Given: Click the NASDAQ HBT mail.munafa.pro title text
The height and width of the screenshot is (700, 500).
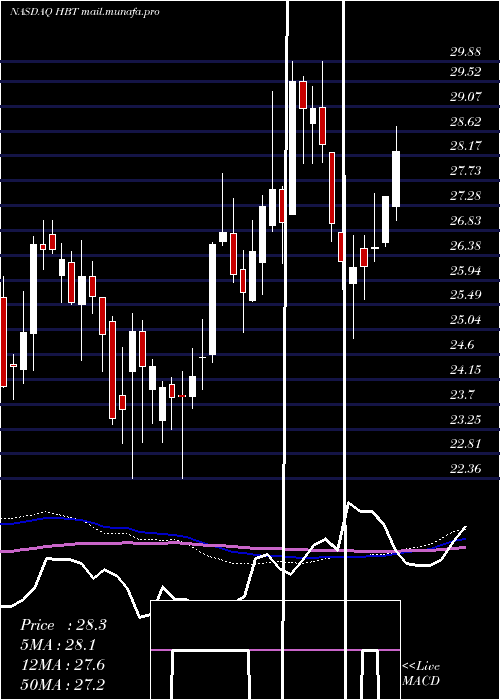Looking at the screenshot, I should pyautogui.click(x=84, y=12).
